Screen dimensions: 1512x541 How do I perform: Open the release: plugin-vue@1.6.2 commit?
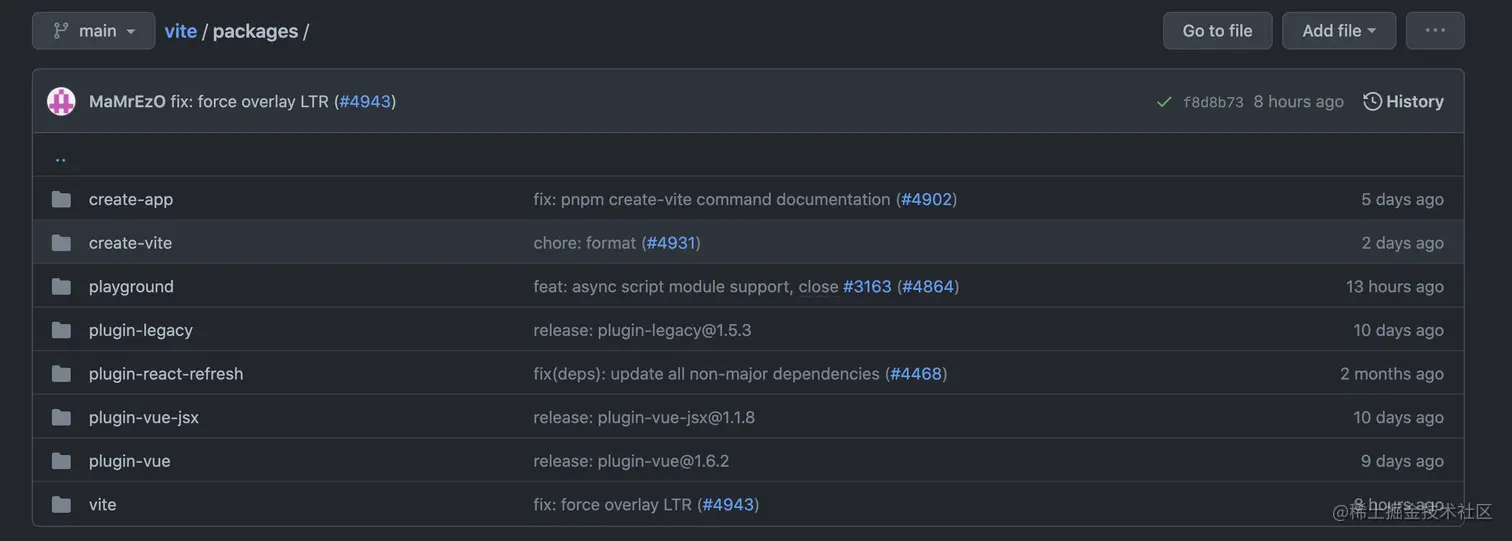click(631, 461)
